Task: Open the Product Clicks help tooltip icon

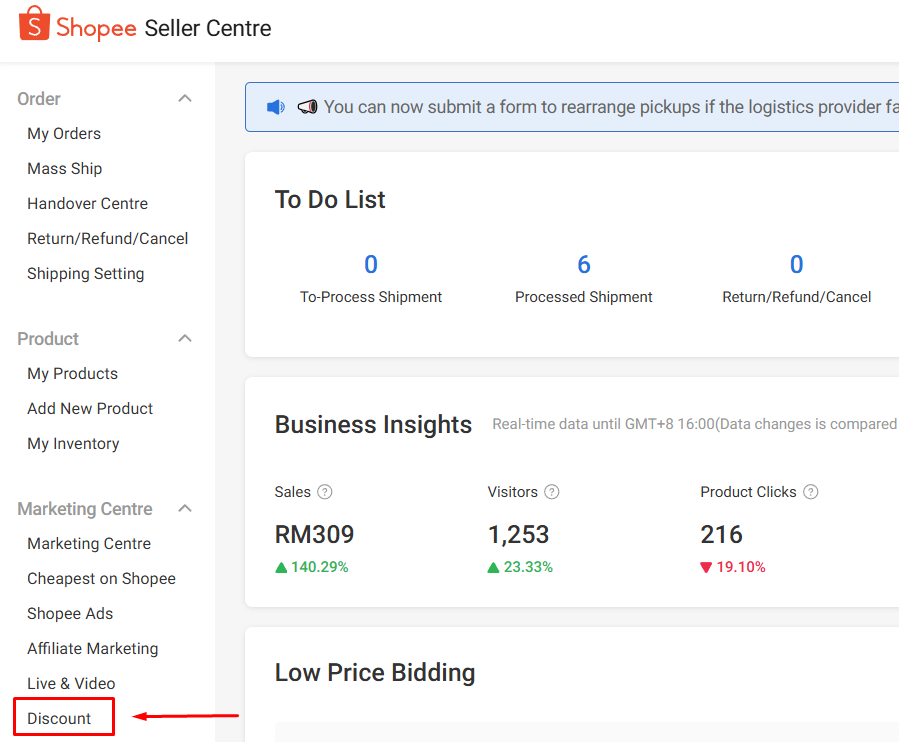Action: [810, 492]
